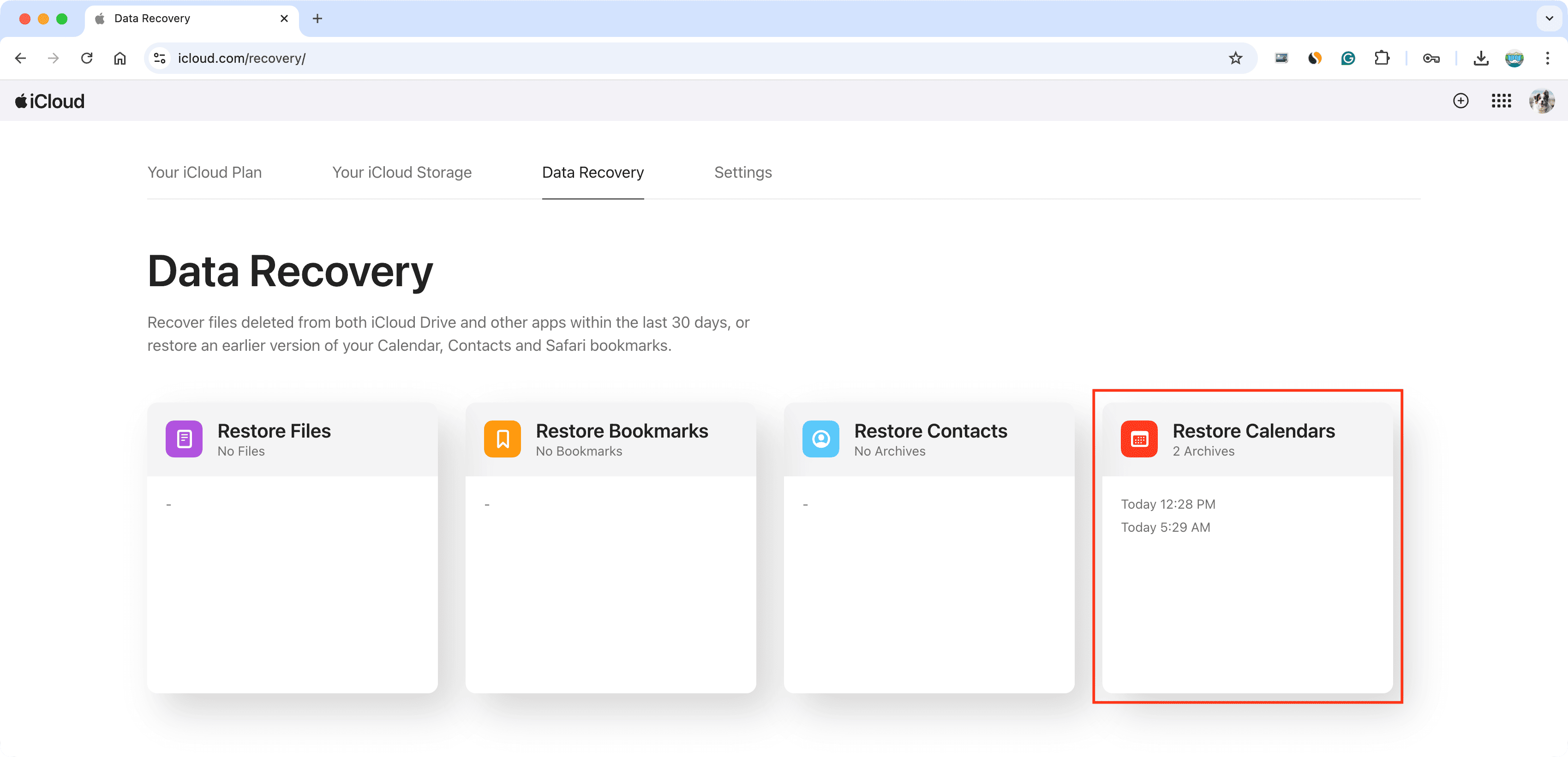Click the password manager key icon
Image resolution: width=1568 pixels, height=757 pixels.
pyautogui.click(x=1431, y=59)
